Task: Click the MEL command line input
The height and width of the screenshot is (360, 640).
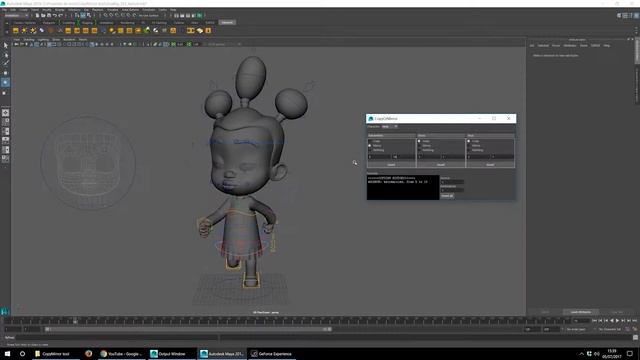Action: coord(117,338)
